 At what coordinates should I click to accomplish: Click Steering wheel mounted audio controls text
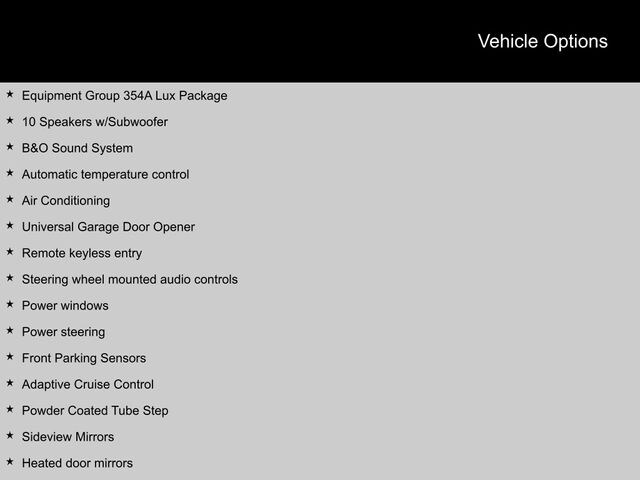pos(129,279)
